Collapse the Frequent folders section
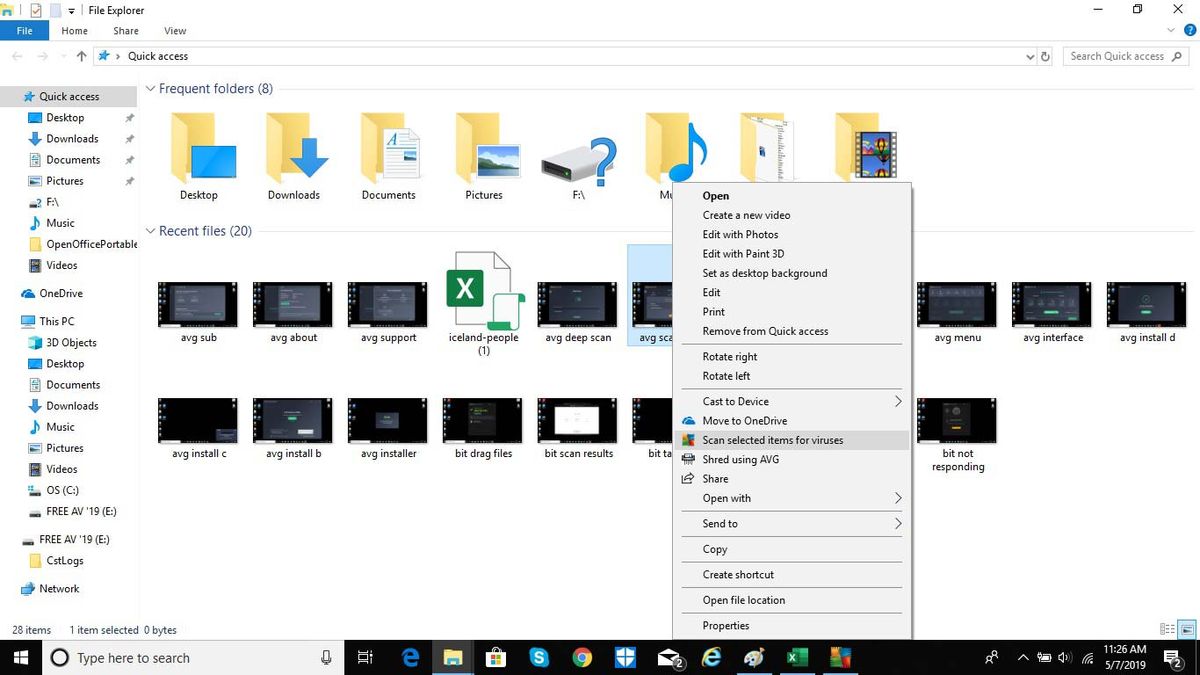 [149, 88]
